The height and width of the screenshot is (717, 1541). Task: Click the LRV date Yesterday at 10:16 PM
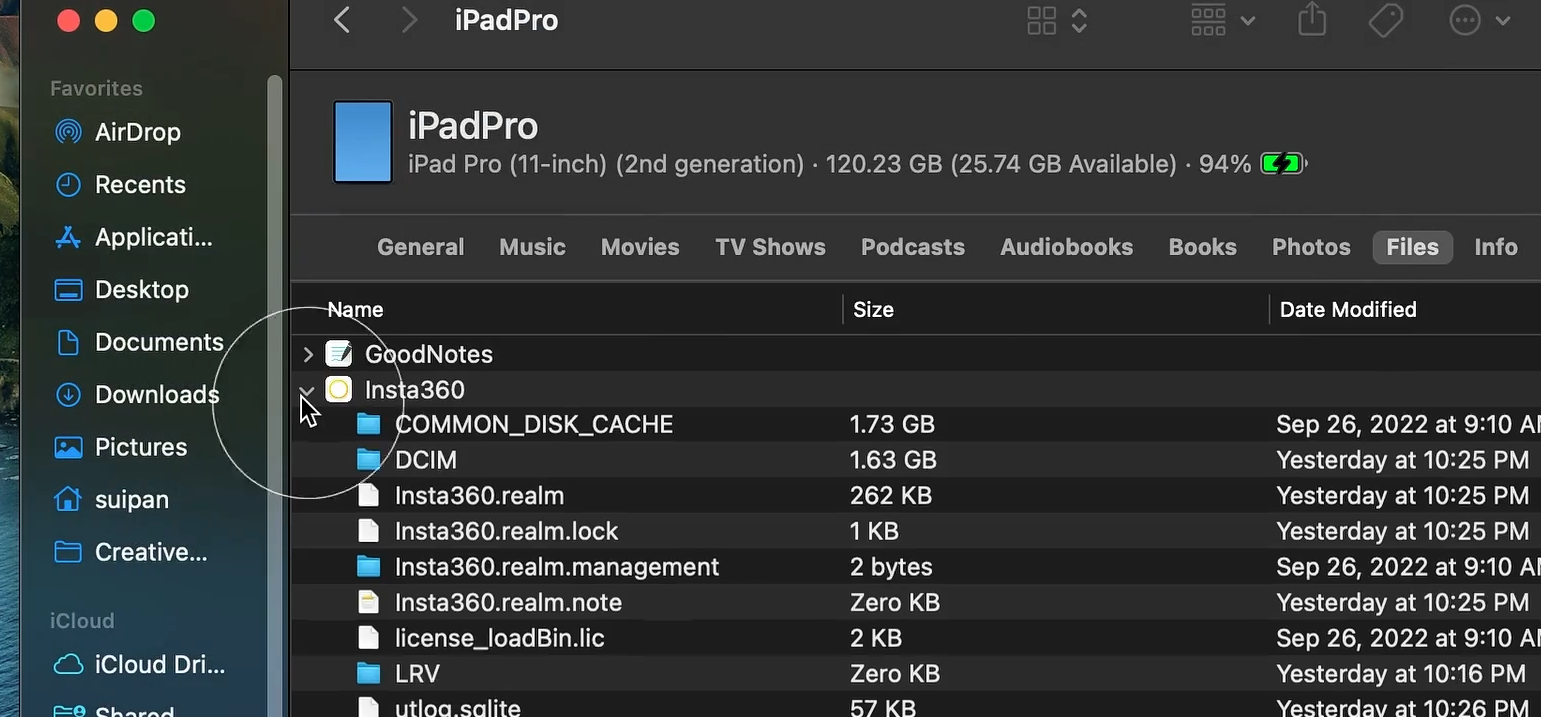pos(1401,674)
